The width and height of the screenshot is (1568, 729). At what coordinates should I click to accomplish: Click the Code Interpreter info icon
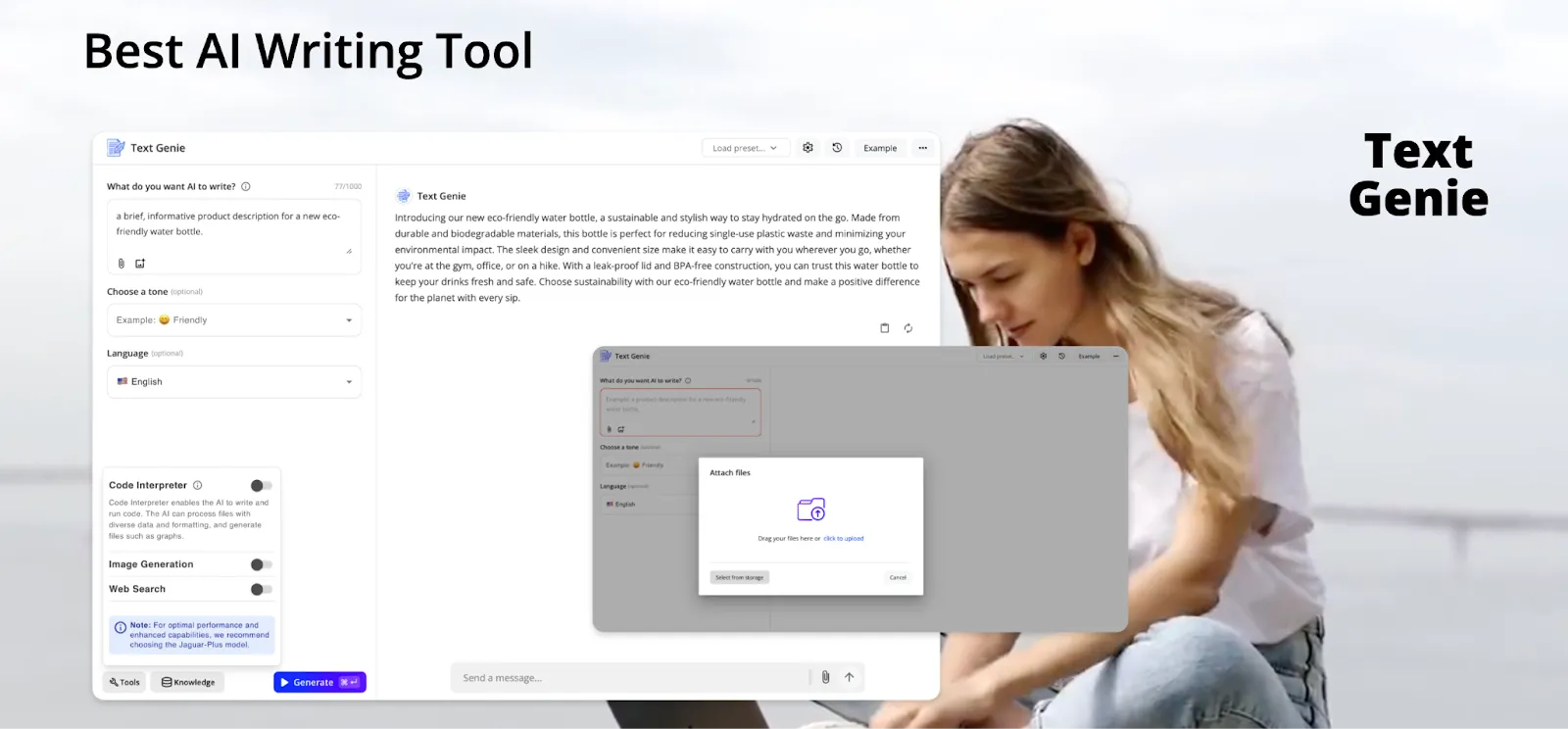198,485
